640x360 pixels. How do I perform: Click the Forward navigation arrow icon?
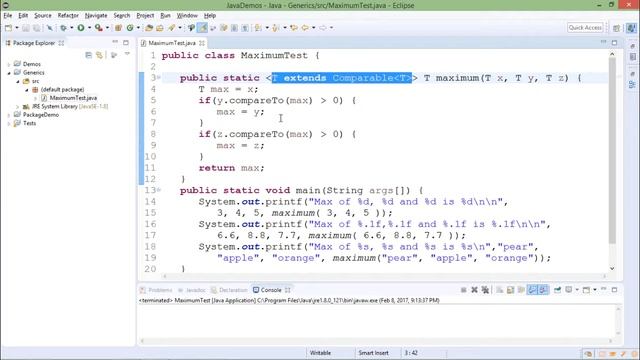coord(322,28)
